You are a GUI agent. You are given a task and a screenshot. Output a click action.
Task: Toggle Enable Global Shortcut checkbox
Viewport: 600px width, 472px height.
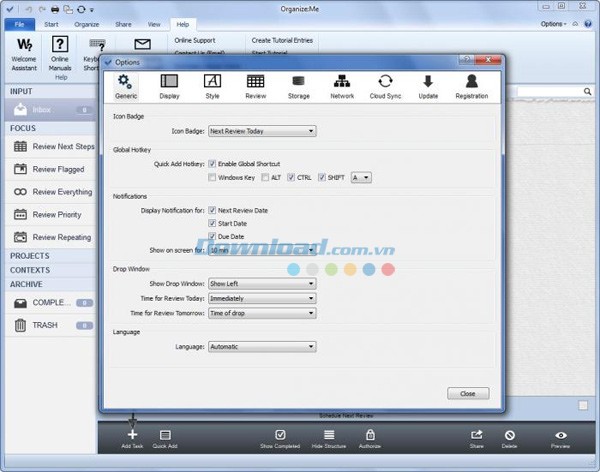[x=212, y=163]
